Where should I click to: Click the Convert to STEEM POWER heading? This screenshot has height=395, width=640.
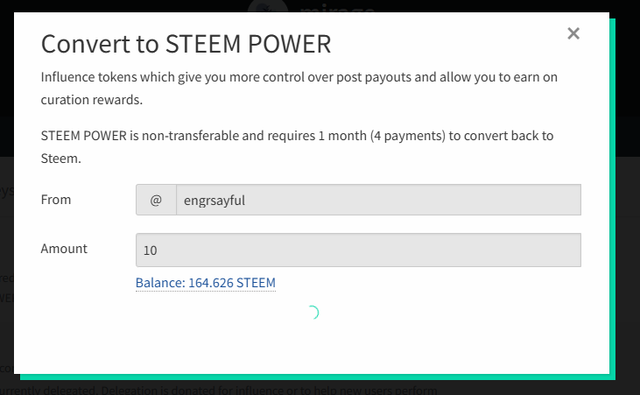coord(186,44)
